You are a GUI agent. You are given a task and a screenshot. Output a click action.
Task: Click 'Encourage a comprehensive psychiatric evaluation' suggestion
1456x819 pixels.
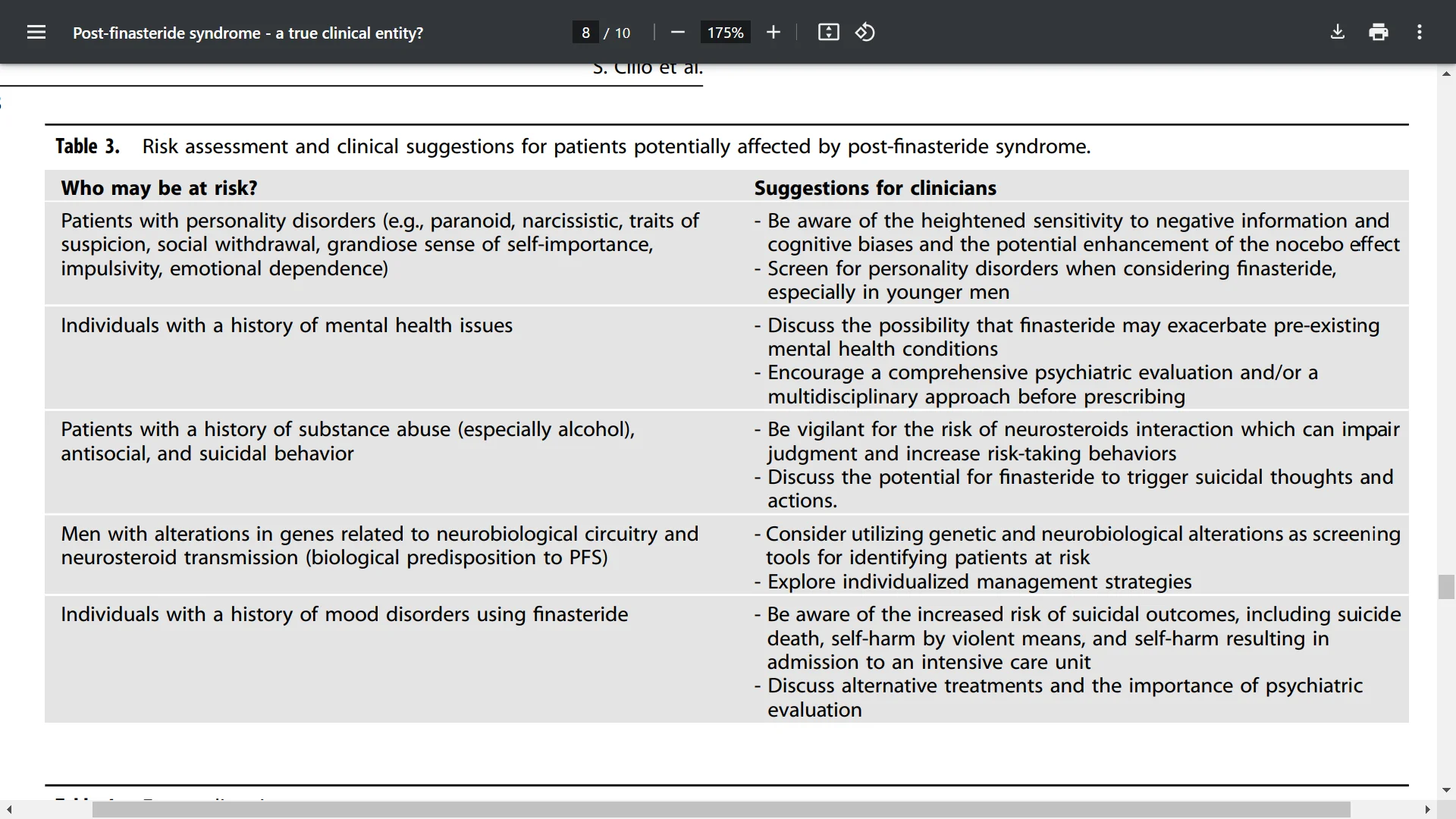point(1036,384)
